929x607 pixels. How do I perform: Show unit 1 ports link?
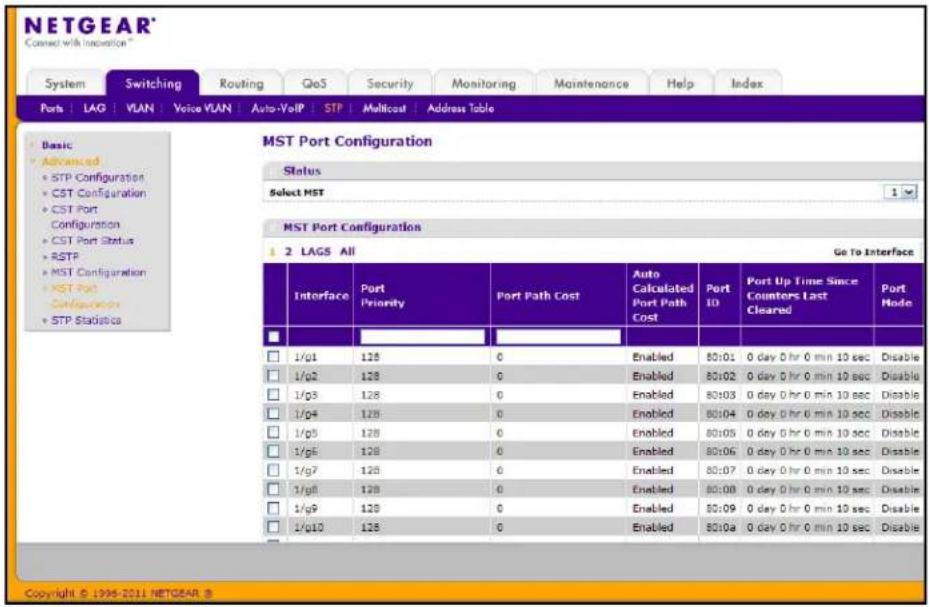click(273, 252)
